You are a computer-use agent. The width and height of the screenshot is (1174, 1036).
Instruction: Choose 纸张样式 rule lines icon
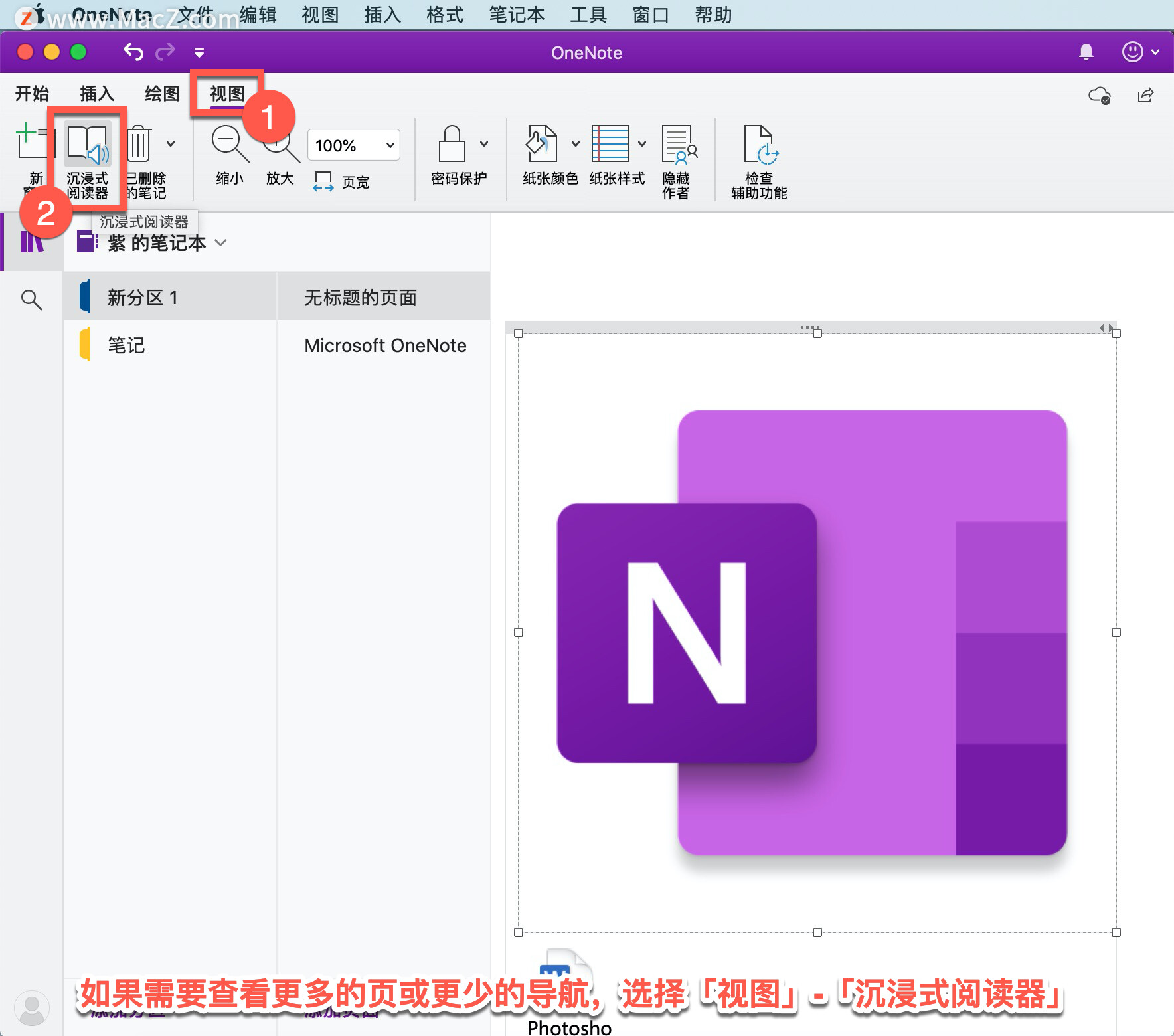coord(610,143)
